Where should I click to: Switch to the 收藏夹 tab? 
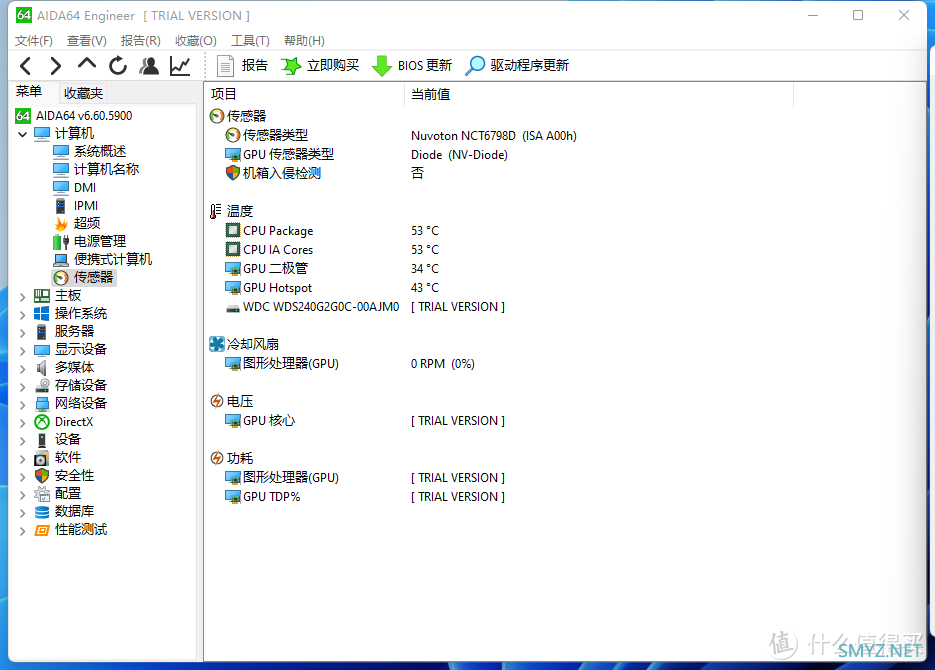83,94
